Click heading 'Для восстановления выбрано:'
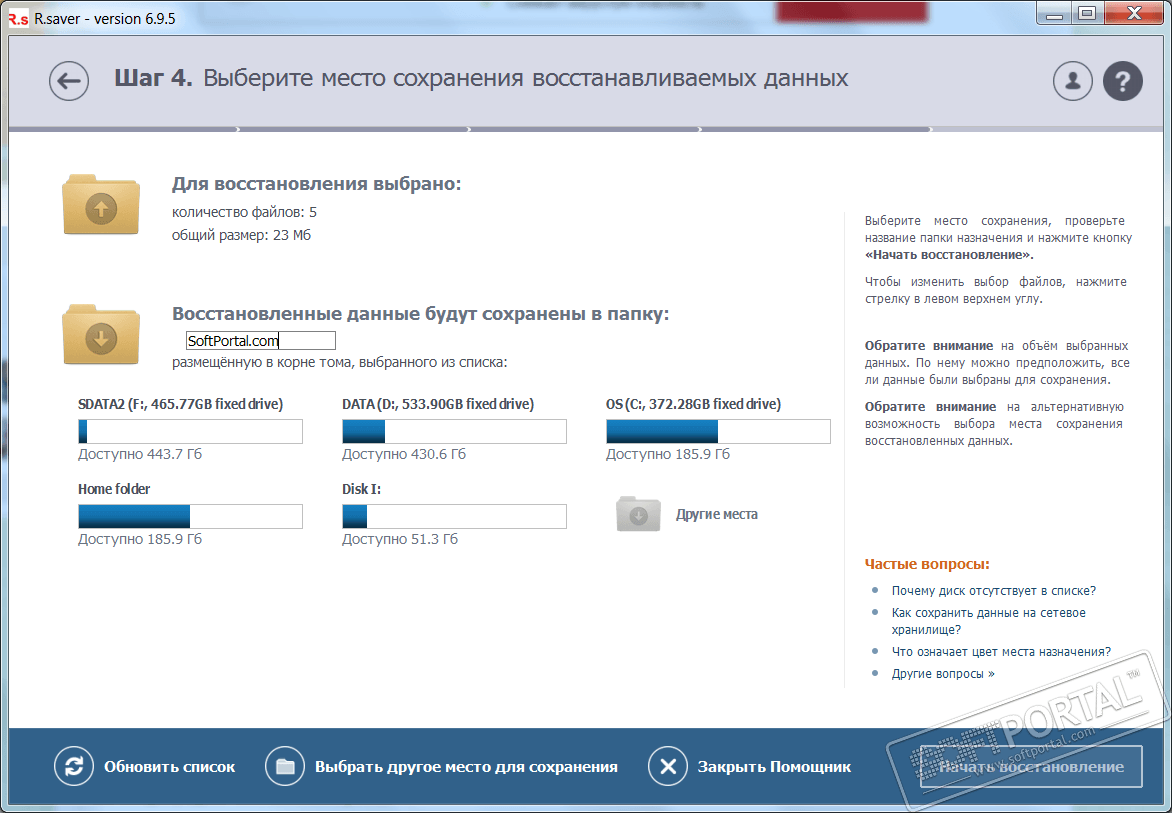The image size is (1172, 813). [317, 184]
